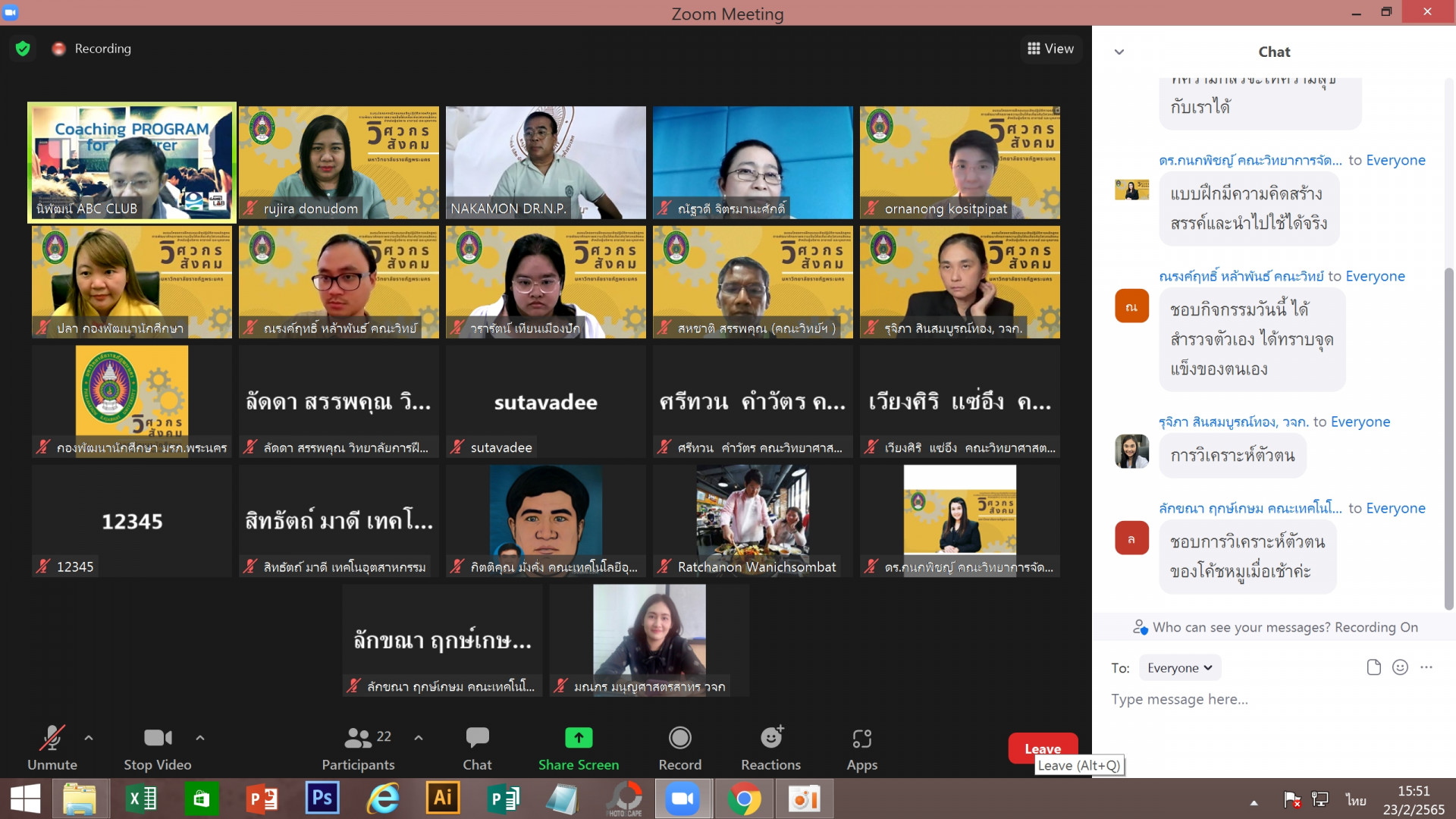Click red 'ล' chat avatar
Viewport: 1456px width, 819px height.
1131,538
